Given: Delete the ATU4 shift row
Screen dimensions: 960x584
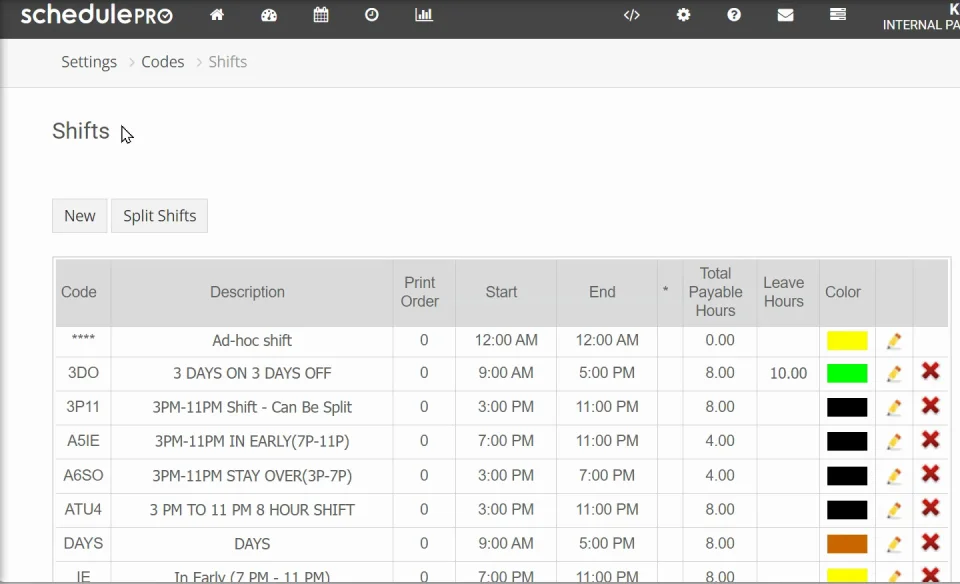Looking at the screenshot, I should pyautogui.click(x=930, y=508).
